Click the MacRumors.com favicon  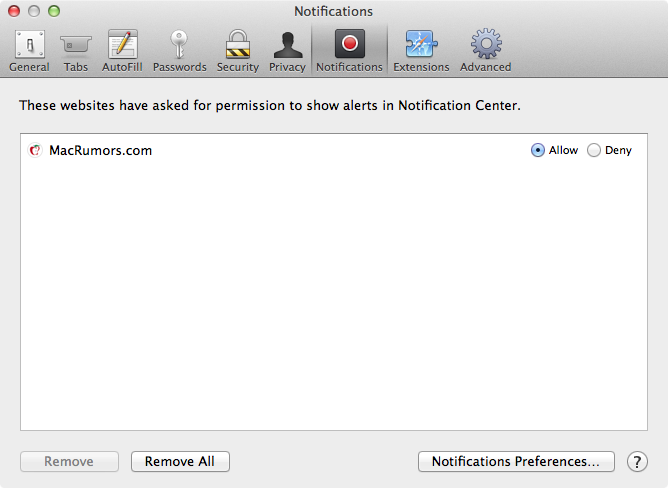pyautogui.click(x=35, y=150)
